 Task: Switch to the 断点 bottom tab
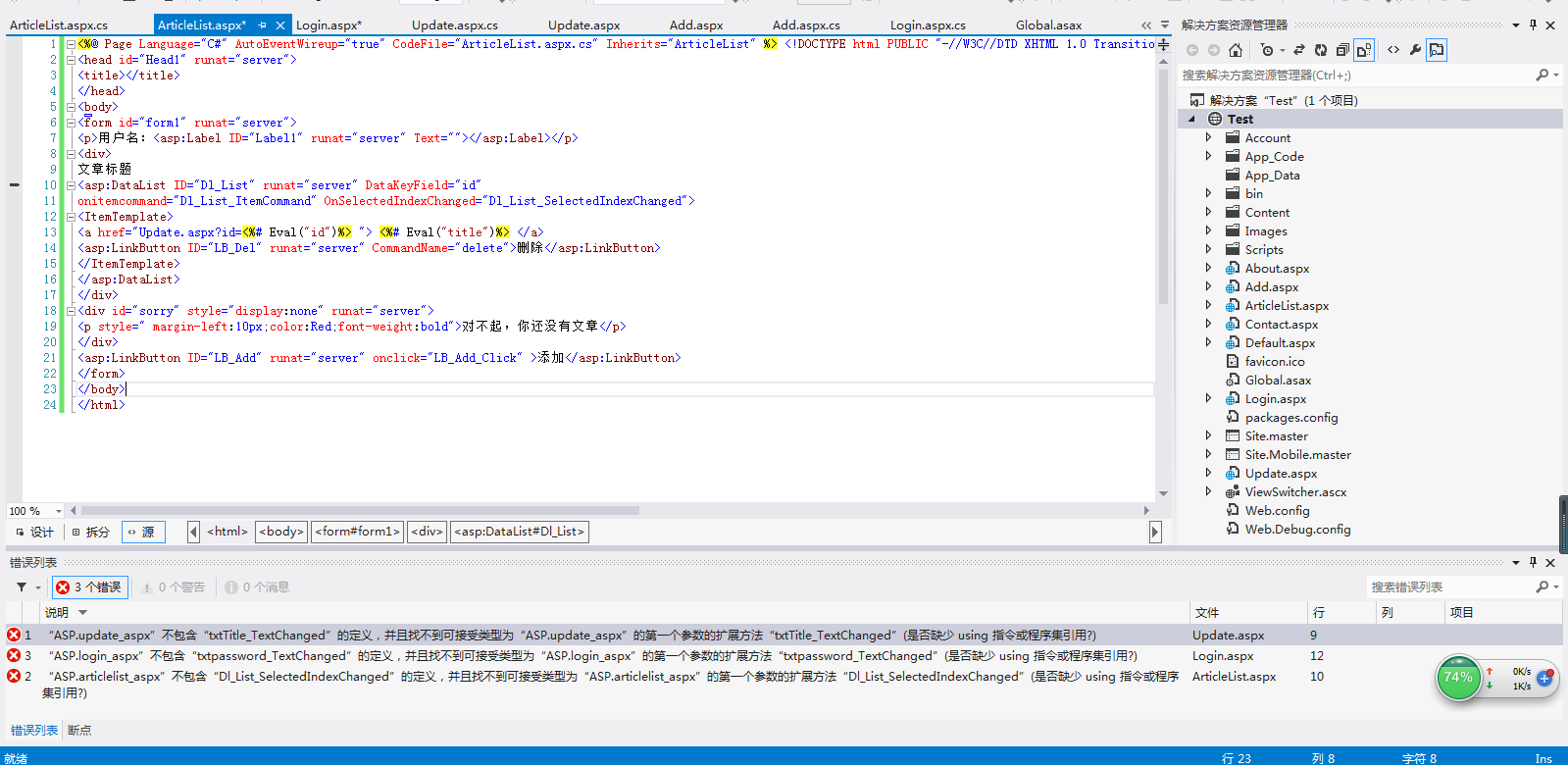coord(79,730)
